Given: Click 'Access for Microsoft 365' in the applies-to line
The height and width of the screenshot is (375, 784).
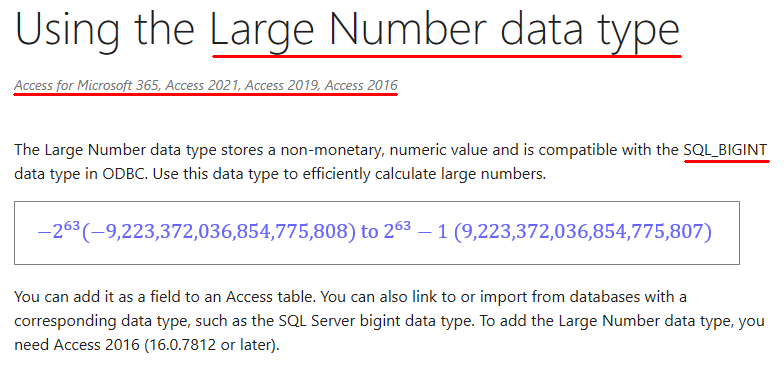Looking at the screenshot, I should (x=88, y=86).
